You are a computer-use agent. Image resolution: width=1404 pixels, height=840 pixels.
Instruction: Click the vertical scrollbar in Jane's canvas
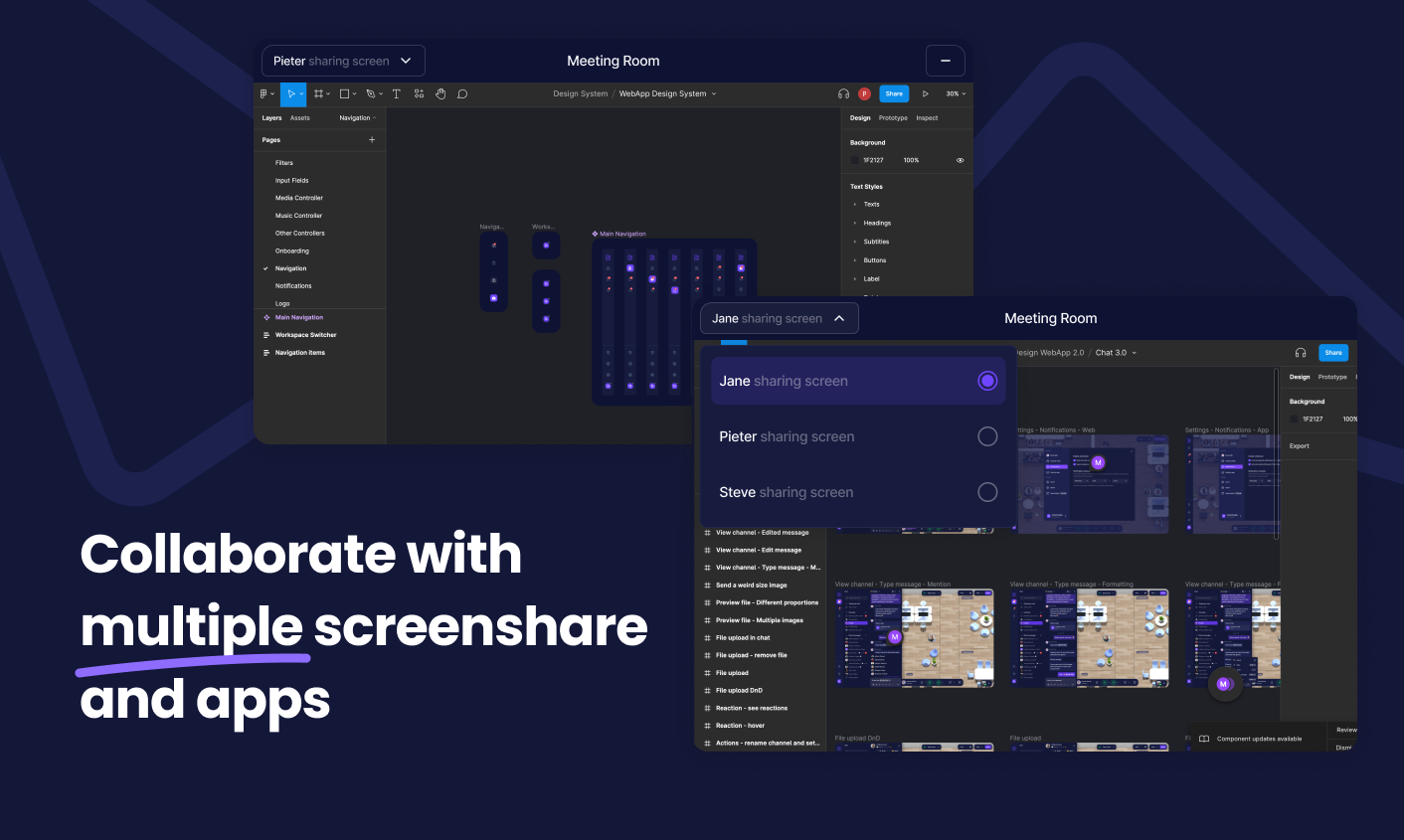[x=1277, y=452]
